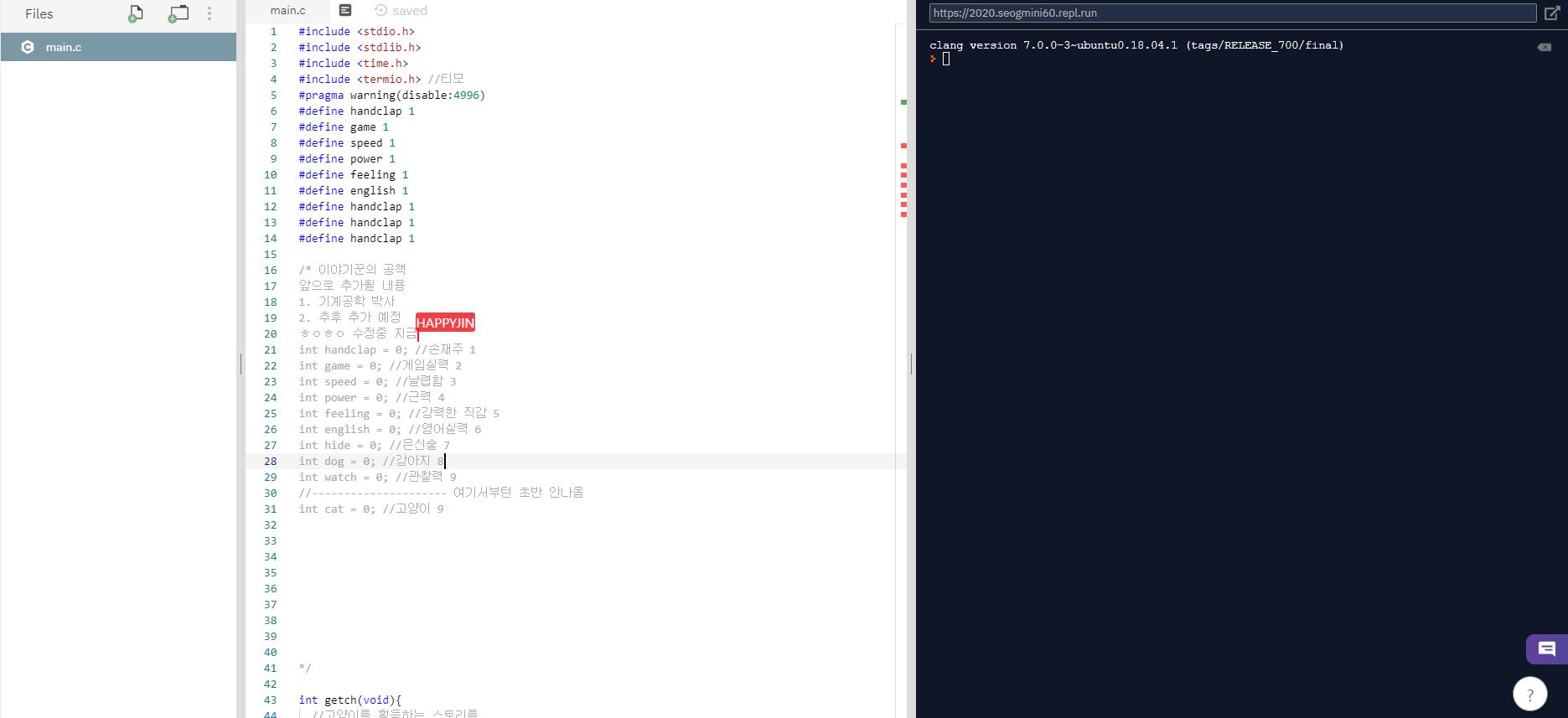Click the 'int dog = 0;' line

pos(371,461)
